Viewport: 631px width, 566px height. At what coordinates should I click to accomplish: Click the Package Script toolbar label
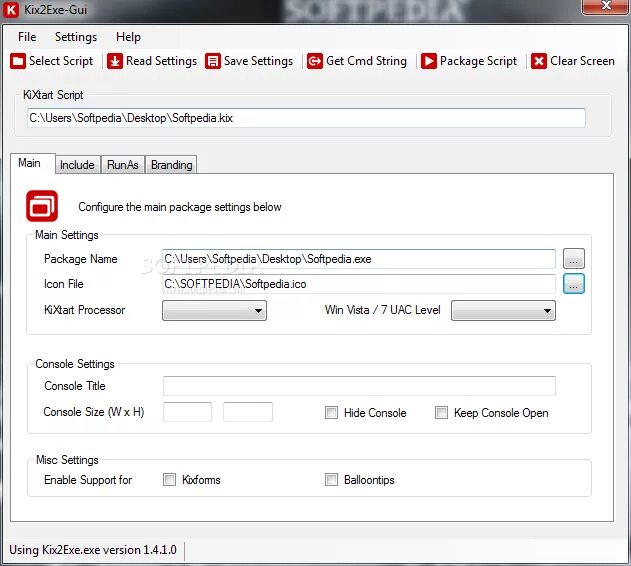point(478,61)
